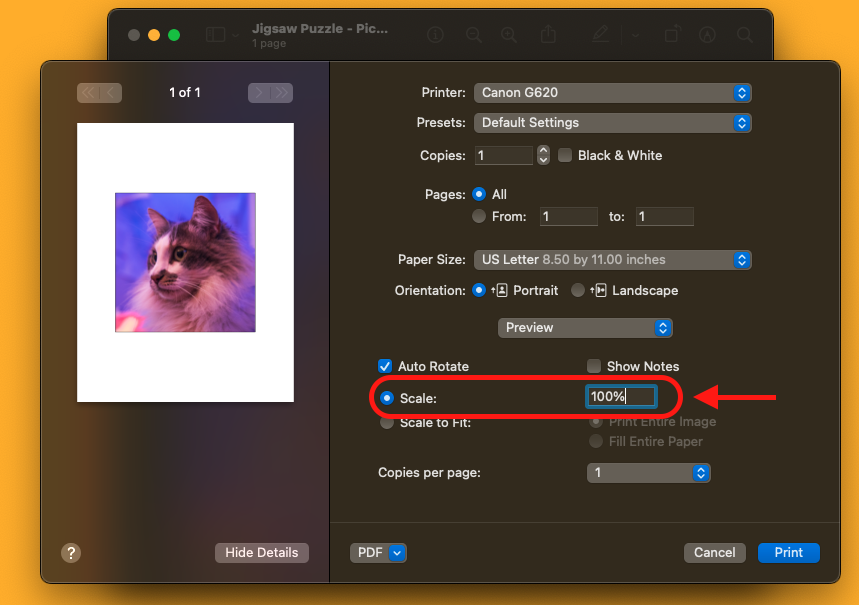Choose the Fill Entire Paper radio option
Viewport: 859px width, 605px height.
[595, 442]
